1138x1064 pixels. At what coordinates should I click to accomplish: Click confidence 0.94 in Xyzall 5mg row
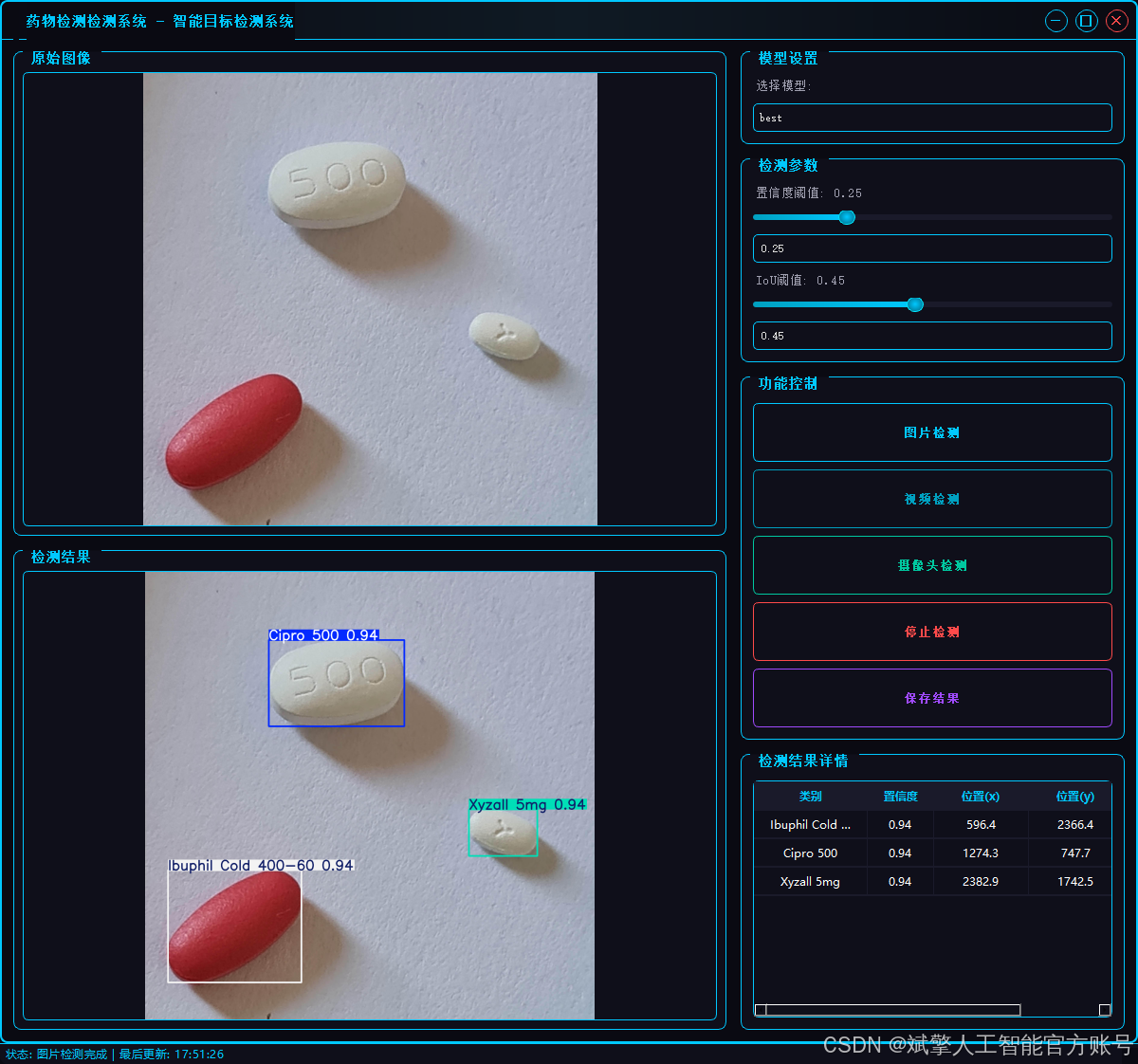[900, 882]
